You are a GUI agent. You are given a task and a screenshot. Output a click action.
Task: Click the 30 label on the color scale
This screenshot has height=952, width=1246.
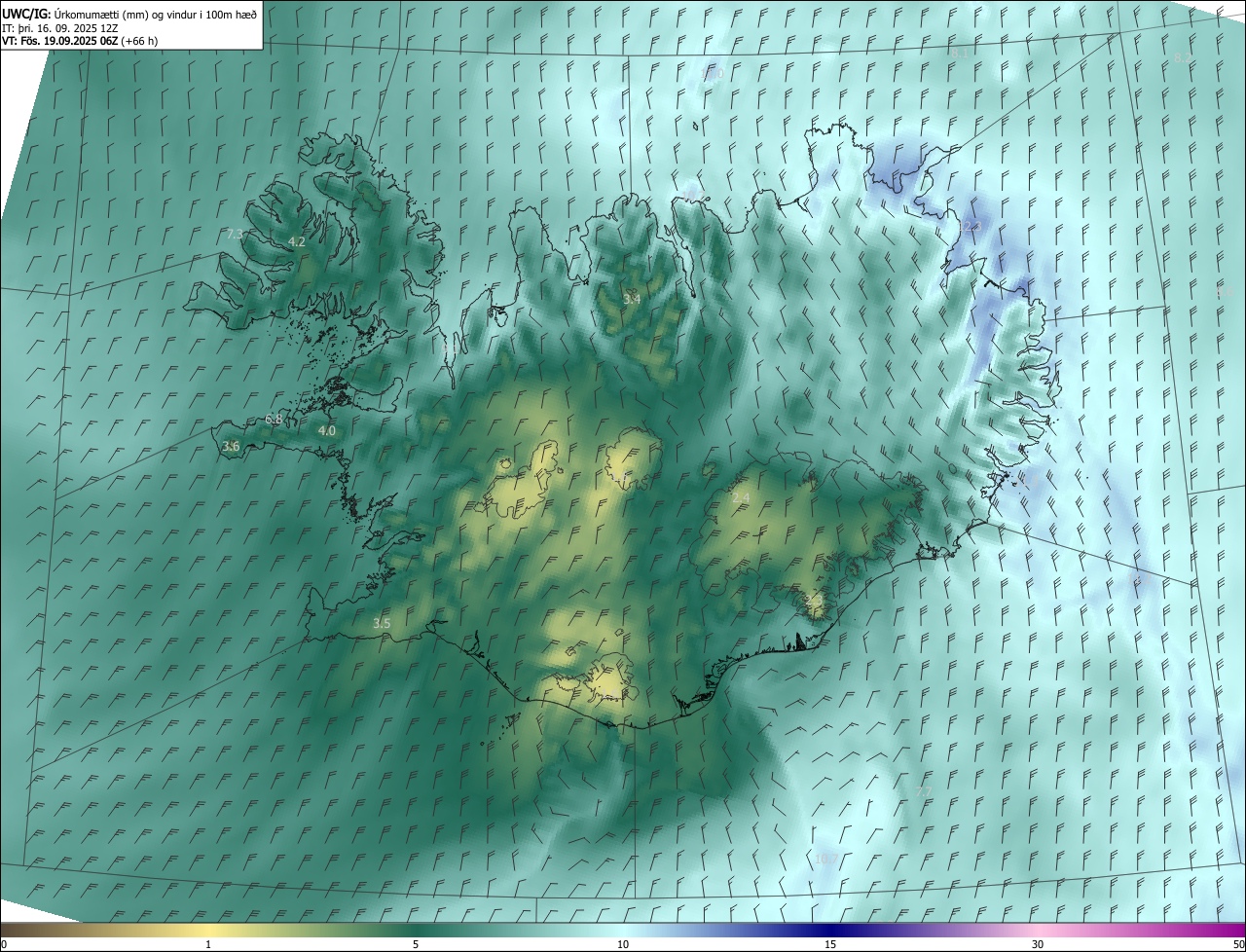coord(1038,944)
